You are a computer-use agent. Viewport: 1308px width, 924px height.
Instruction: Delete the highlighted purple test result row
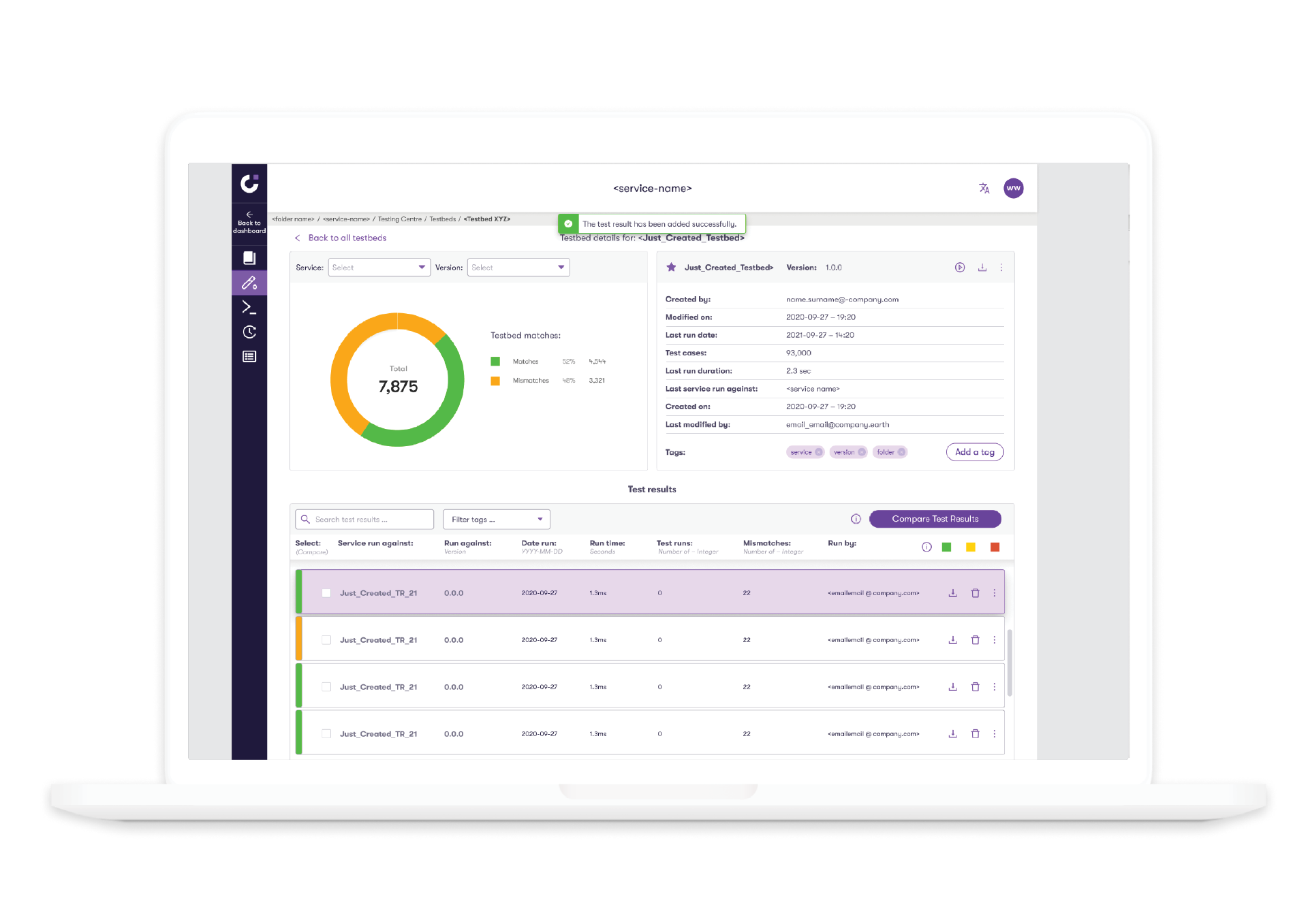click(x=976, y=593)
